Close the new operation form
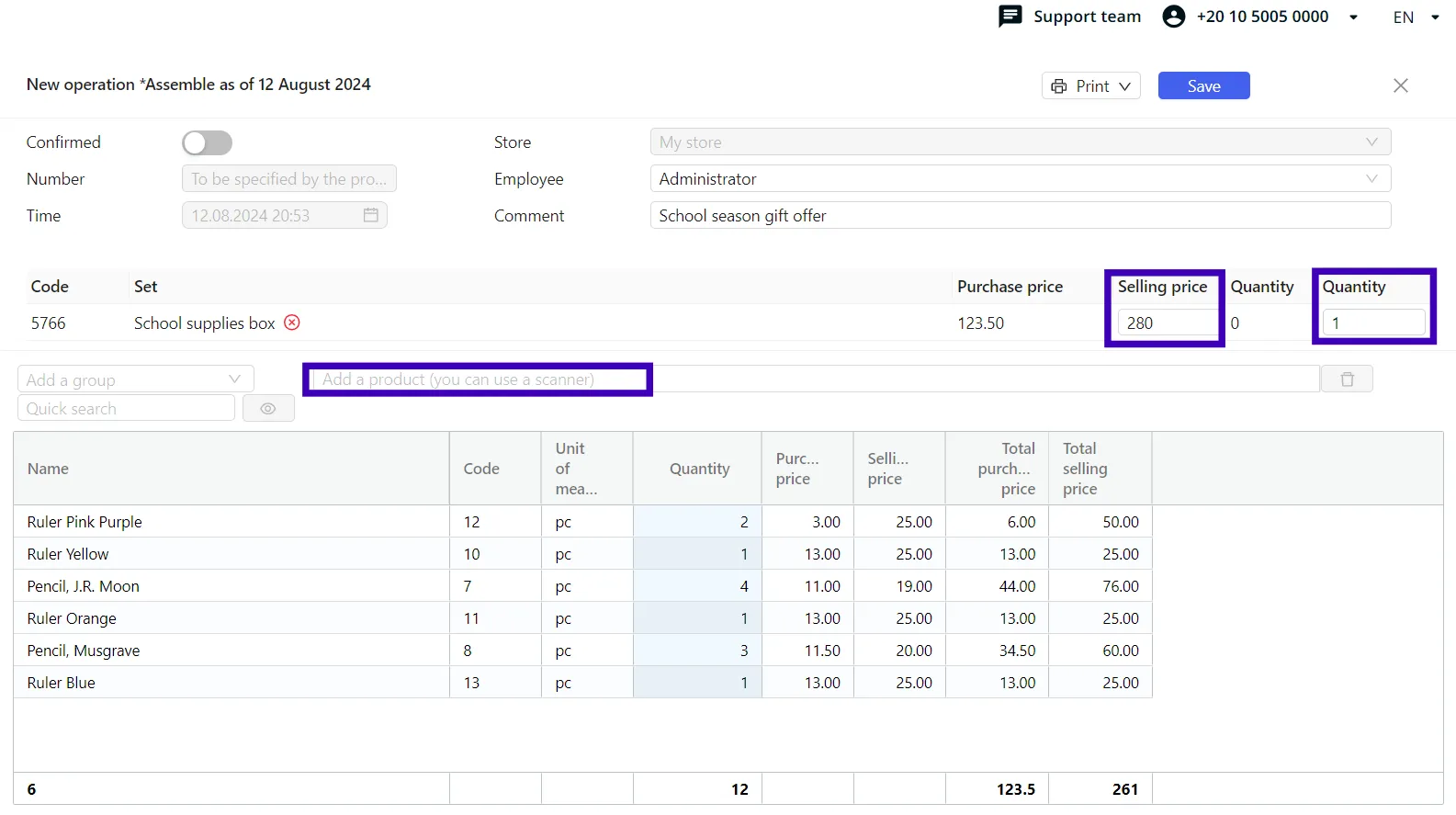This screenshot has height=815, width=1456. (x=1400, y=85)
